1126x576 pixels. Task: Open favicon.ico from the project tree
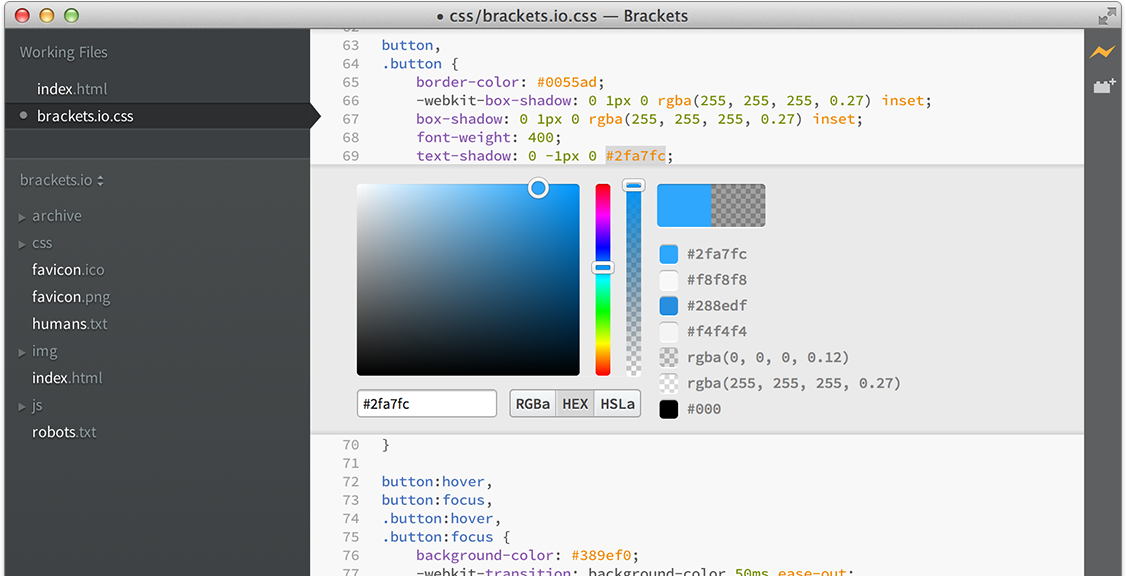(68, 270)
